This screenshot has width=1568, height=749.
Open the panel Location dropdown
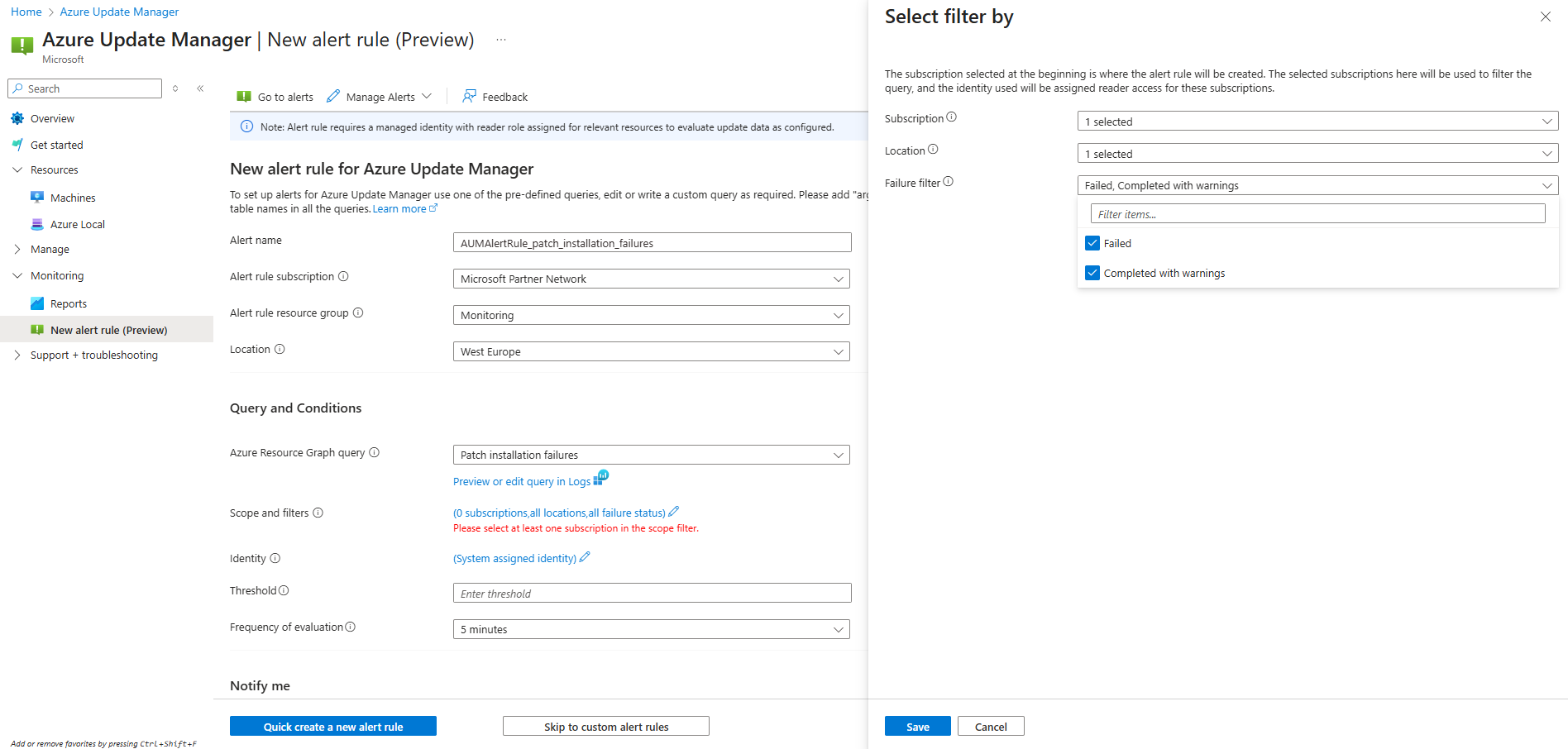(x=1317, y=153)
